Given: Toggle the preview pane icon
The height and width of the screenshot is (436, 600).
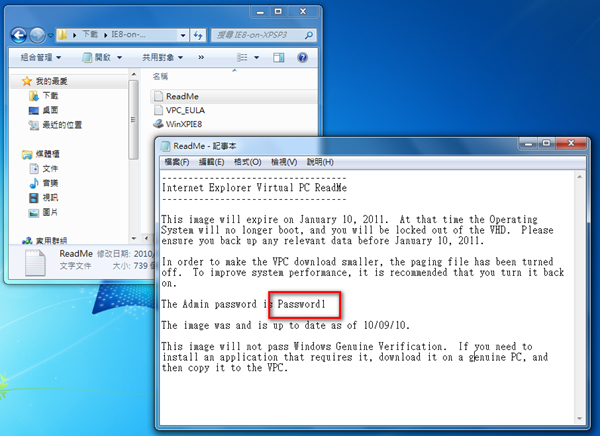Looking at the screenshot, I should pyautogui.click(x=279, y=57).
